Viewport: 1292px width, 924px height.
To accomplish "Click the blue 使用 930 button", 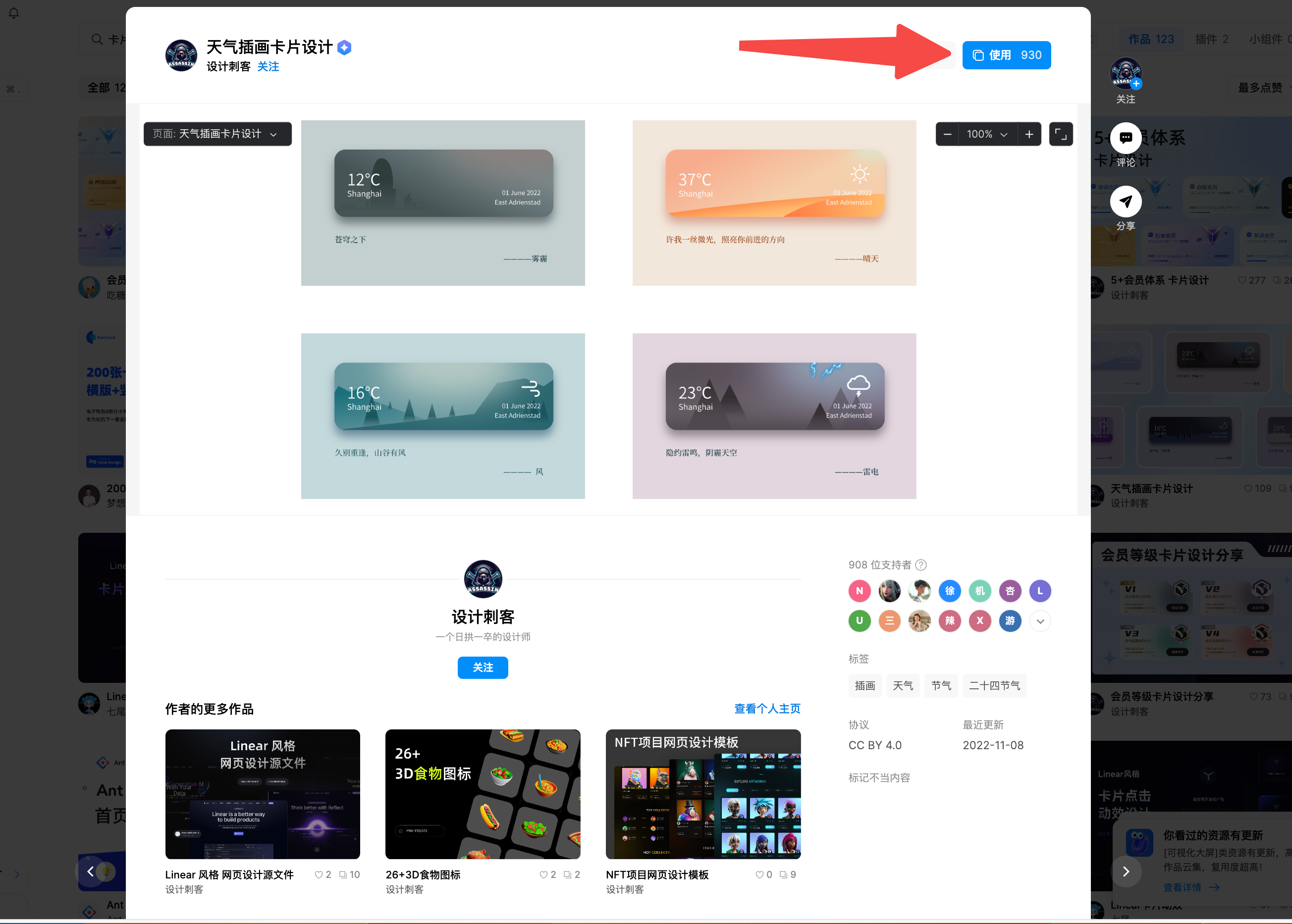I will (x=1006, y=55).
